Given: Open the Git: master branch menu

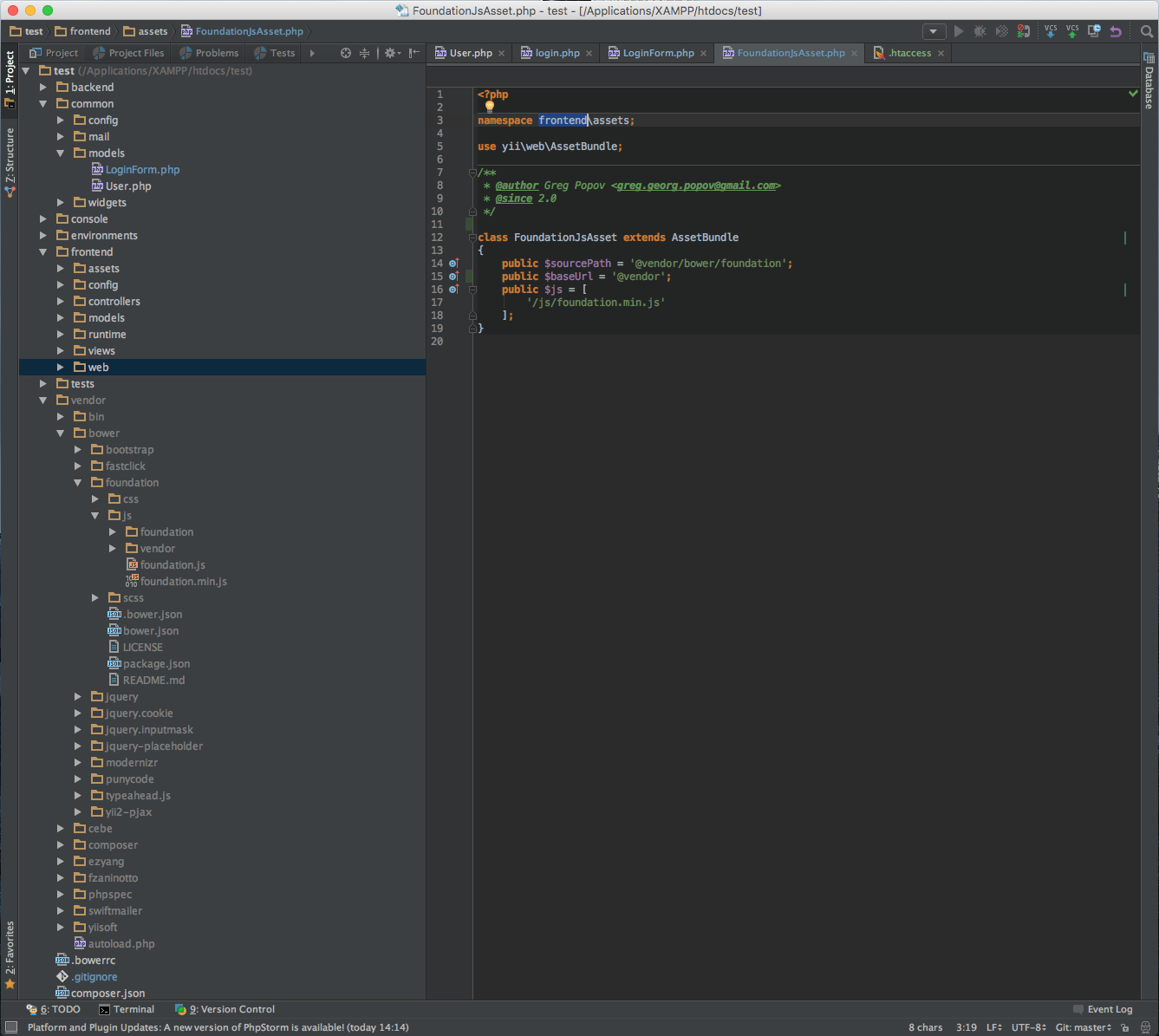Looking at the screenshot, I should (x=1083, y=1027).
